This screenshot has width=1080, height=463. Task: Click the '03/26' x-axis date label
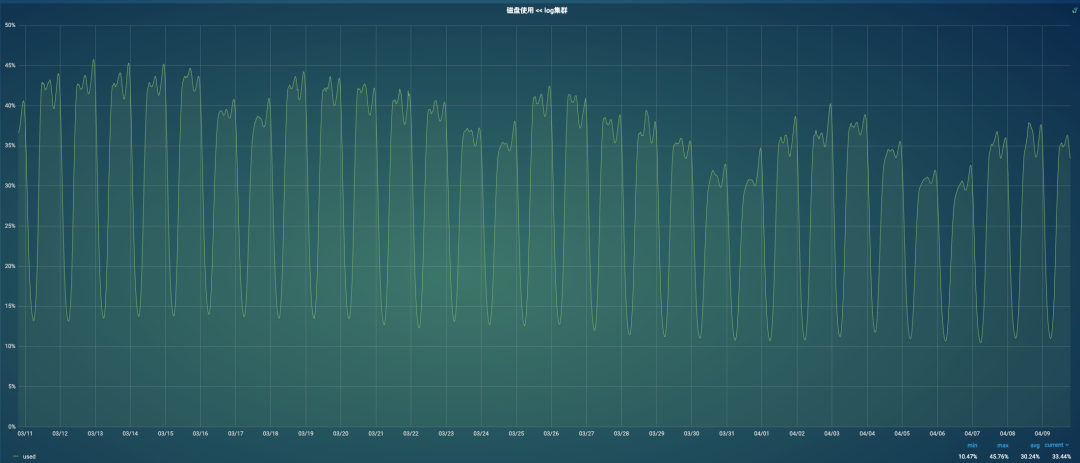point(551,433)
